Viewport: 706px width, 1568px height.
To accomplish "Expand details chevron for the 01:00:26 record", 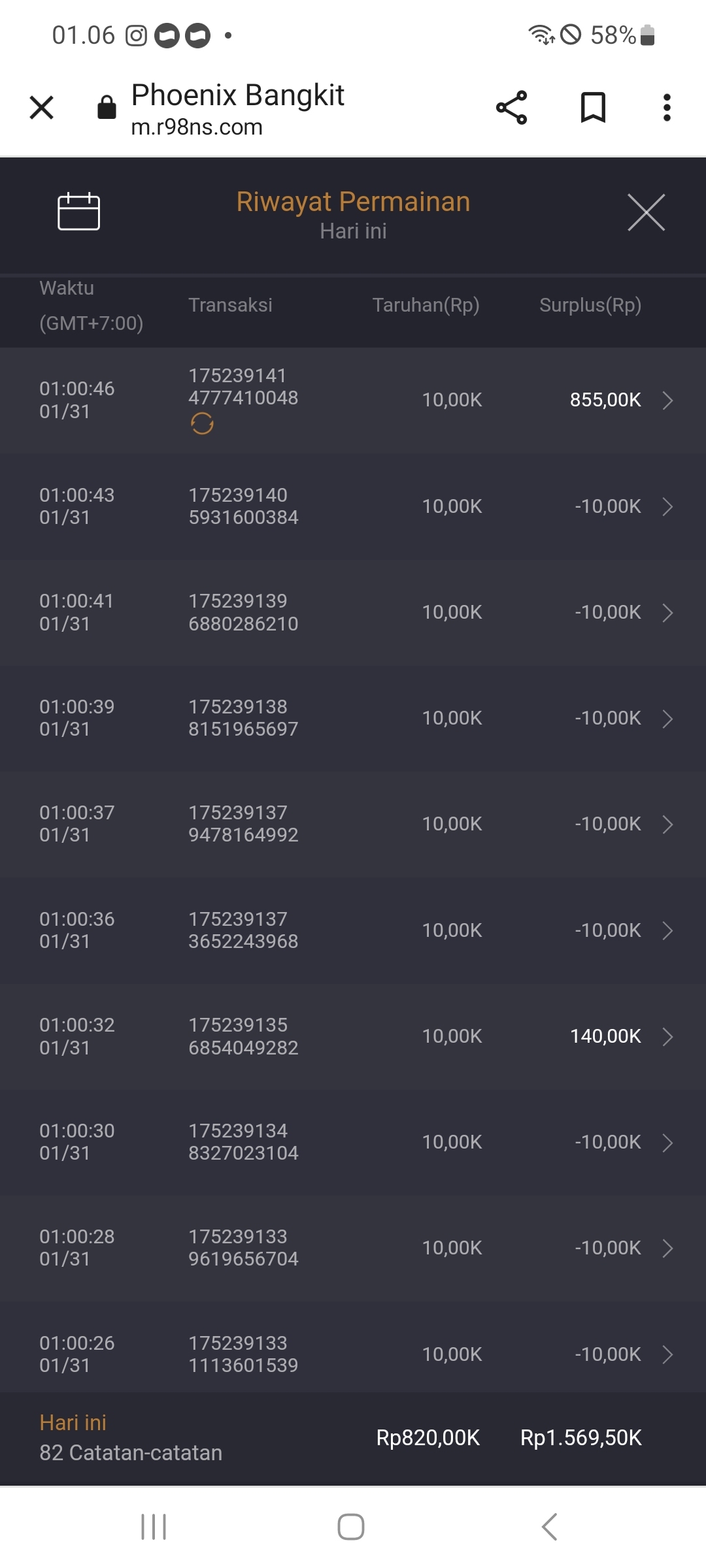I will click(667, 1355).
